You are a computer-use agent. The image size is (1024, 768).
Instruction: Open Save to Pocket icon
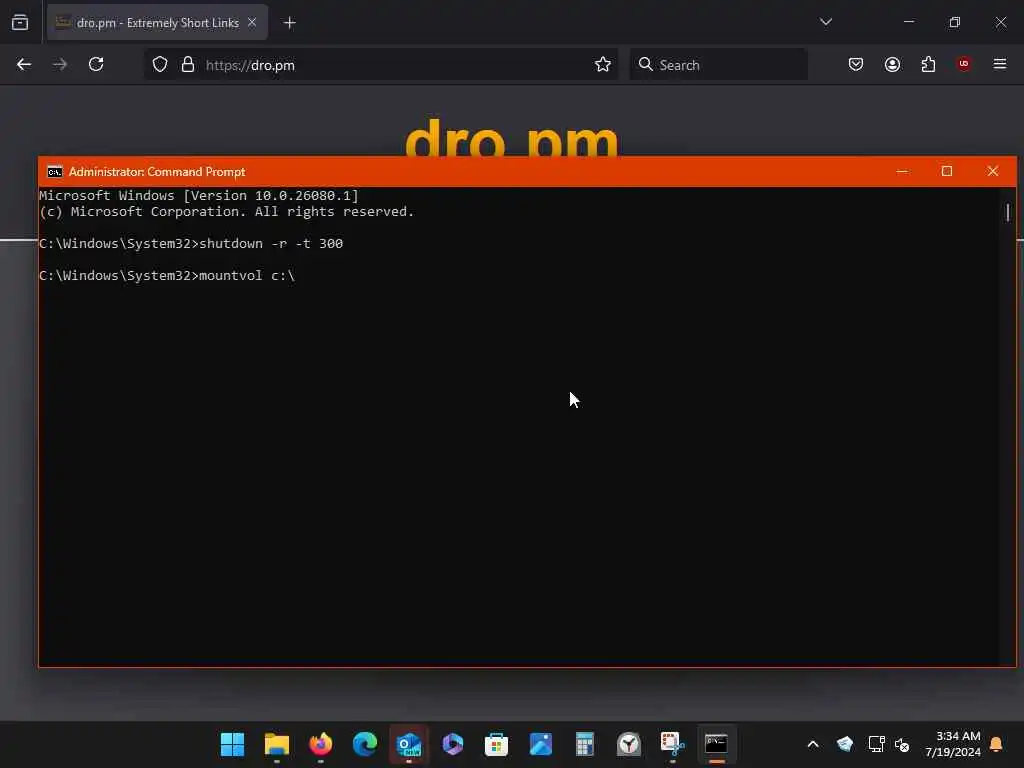(x=856, y=64)
